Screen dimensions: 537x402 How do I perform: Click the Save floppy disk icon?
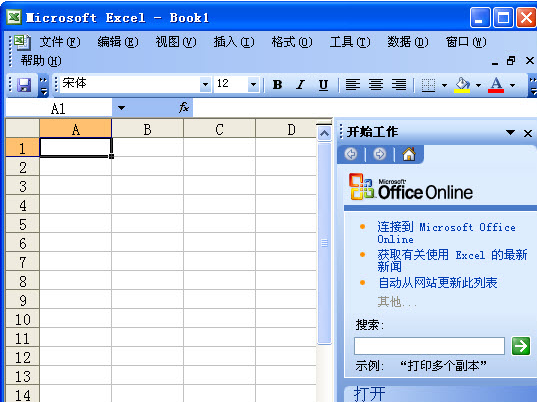(24, 85)
